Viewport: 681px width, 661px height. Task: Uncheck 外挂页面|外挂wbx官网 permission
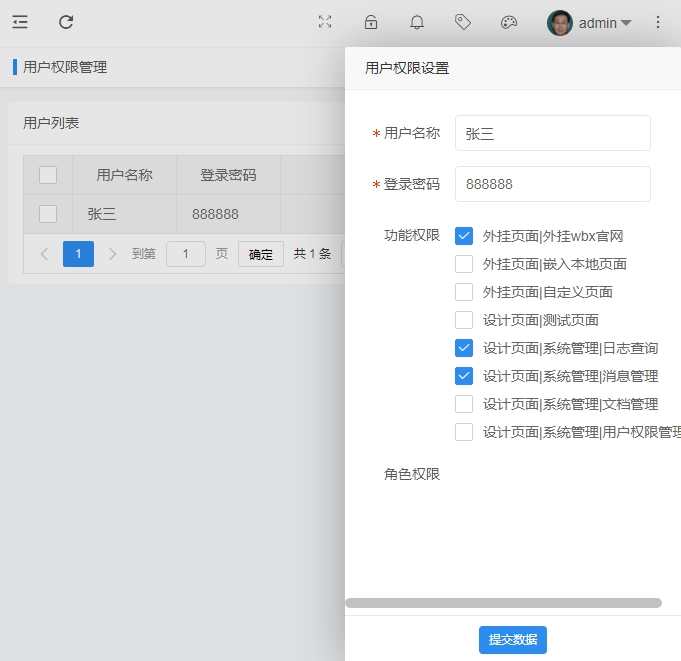[x=464, y=236]
